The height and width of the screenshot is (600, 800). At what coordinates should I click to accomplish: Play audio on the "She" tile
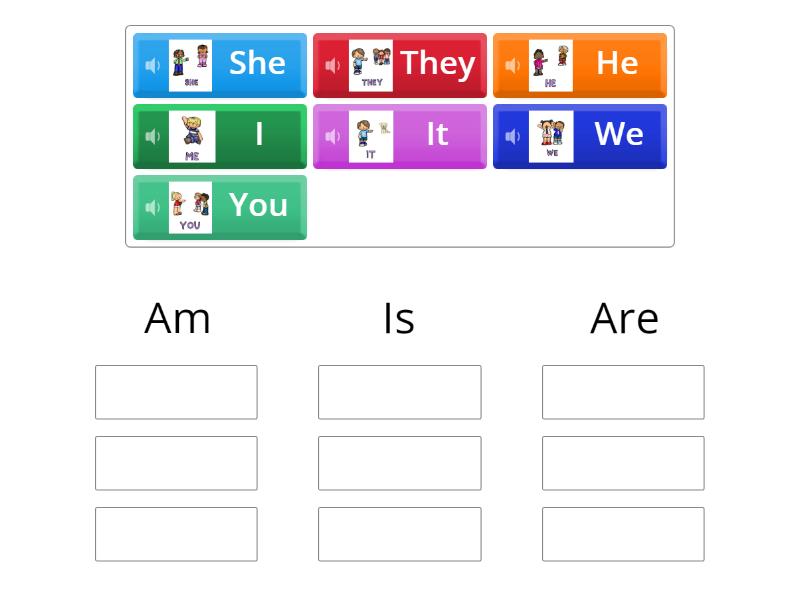click(x=152, y=64)
